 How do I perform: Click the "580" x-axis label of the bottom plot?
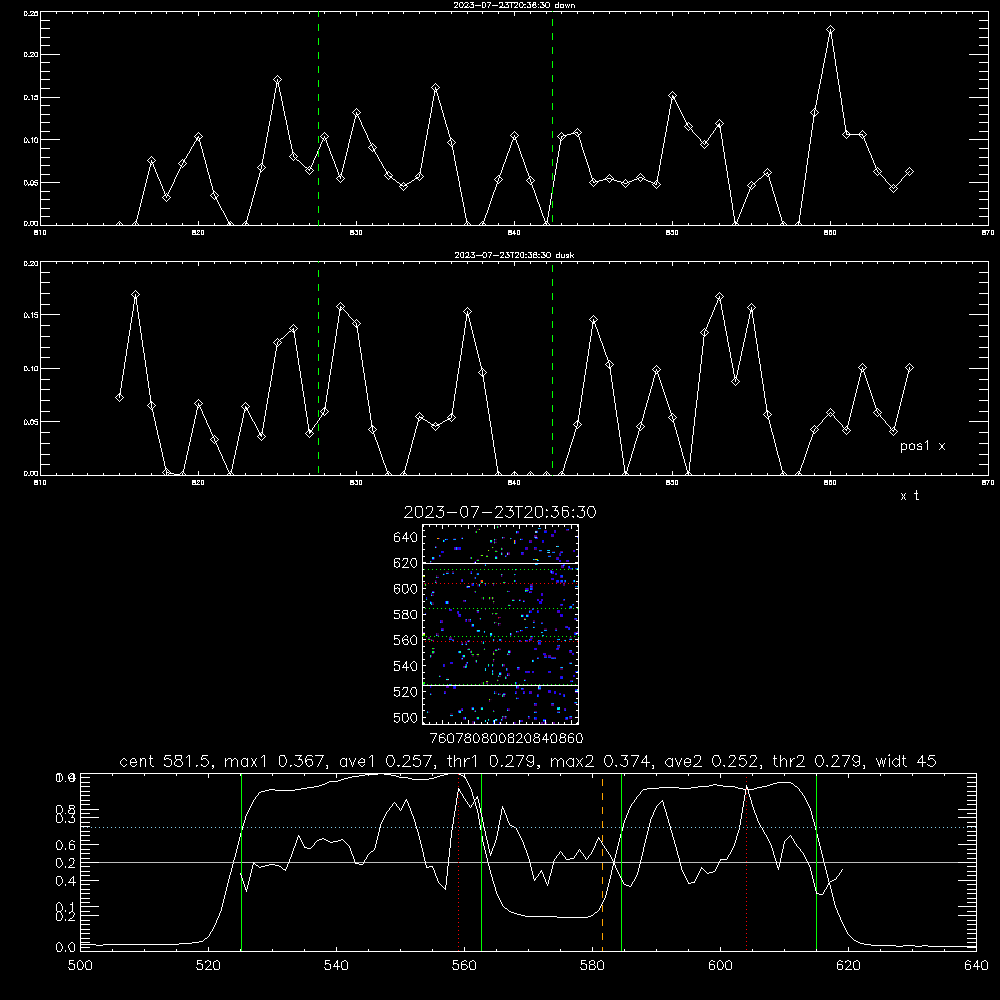coord(592,966)
